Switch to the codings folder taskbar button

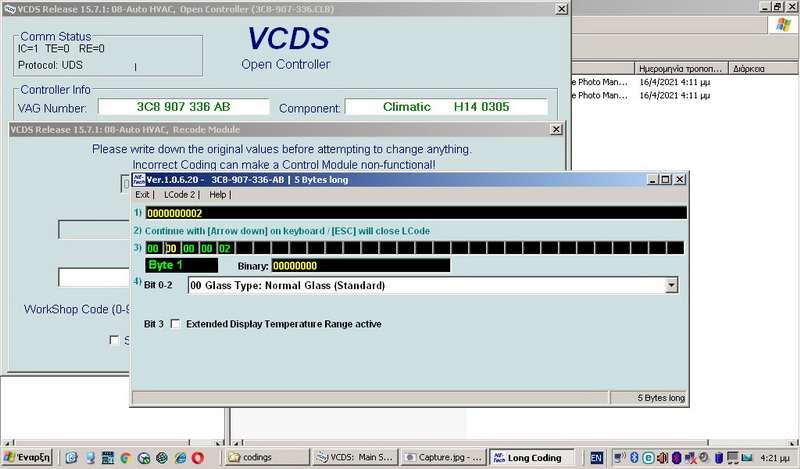(x=267, y=457)
